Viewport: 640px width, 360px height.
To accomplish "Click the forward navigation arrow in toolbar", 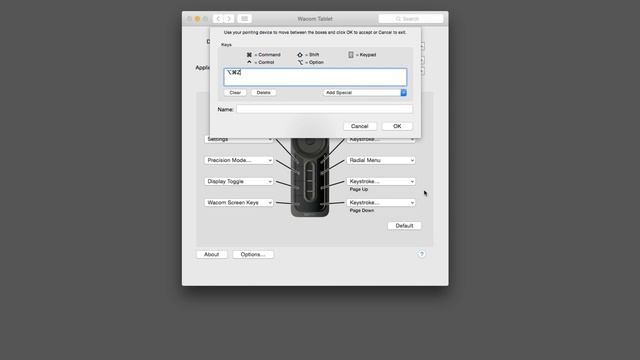I will tap(229, 19).
